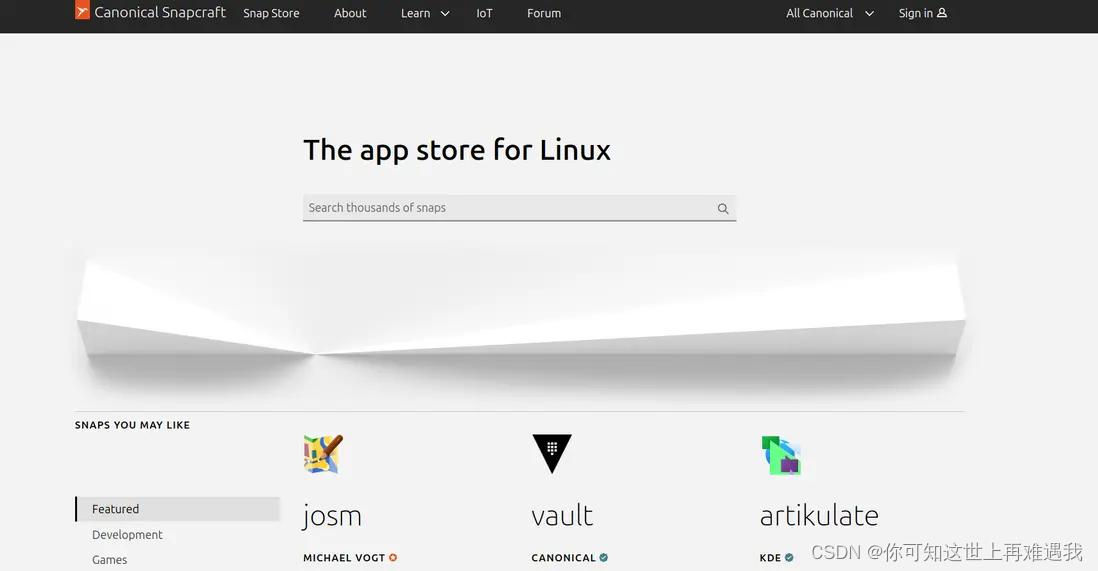The height and width of the screenshot is (571, 1098).
Task: Open the vault snap title
Action: (x=562, y=516)
